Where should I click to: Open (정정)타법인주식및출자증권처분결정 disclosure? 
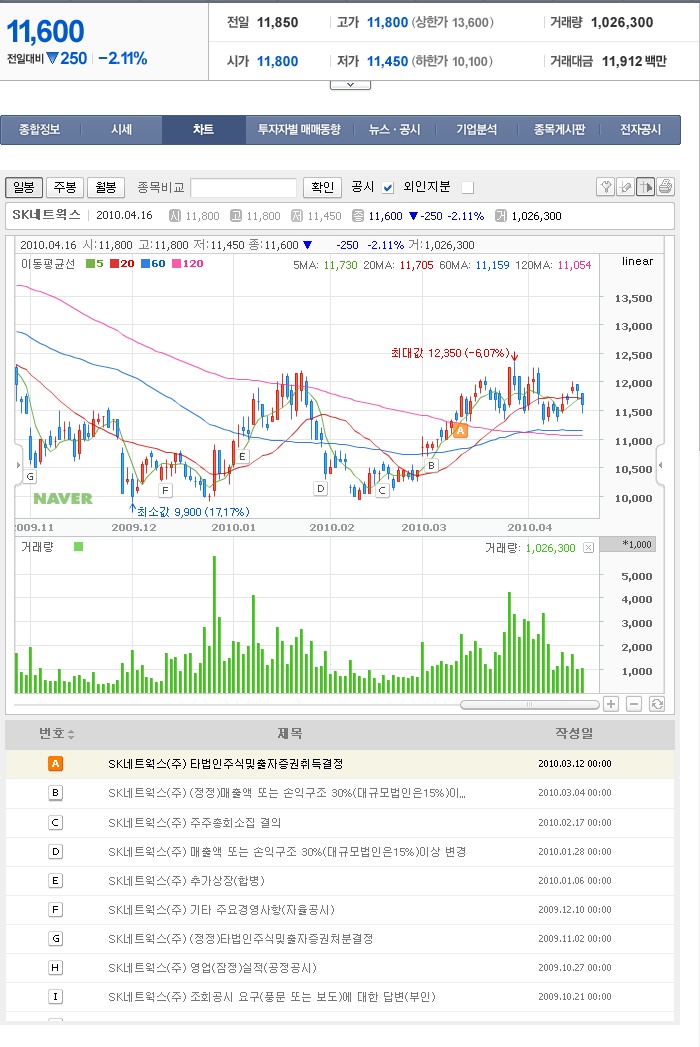[240, 939]
